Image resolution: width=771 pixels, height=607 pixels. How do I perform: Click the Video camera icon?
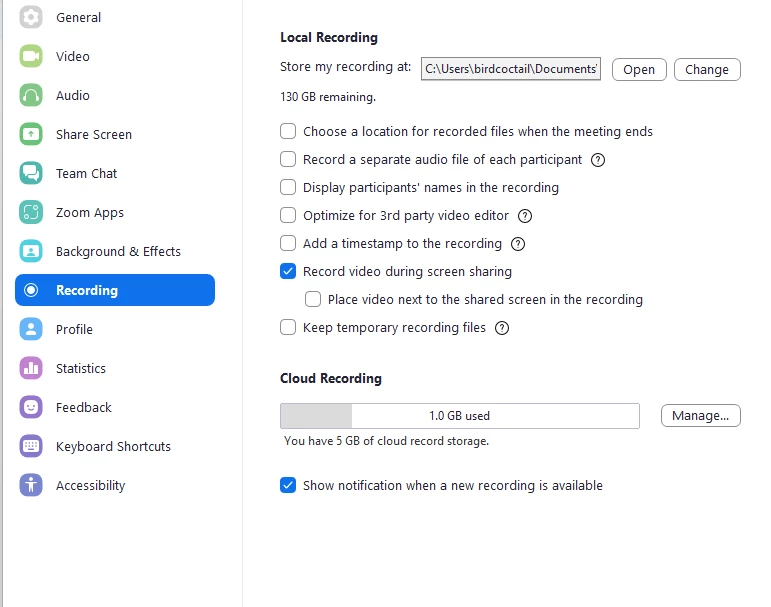coord(31,56)
